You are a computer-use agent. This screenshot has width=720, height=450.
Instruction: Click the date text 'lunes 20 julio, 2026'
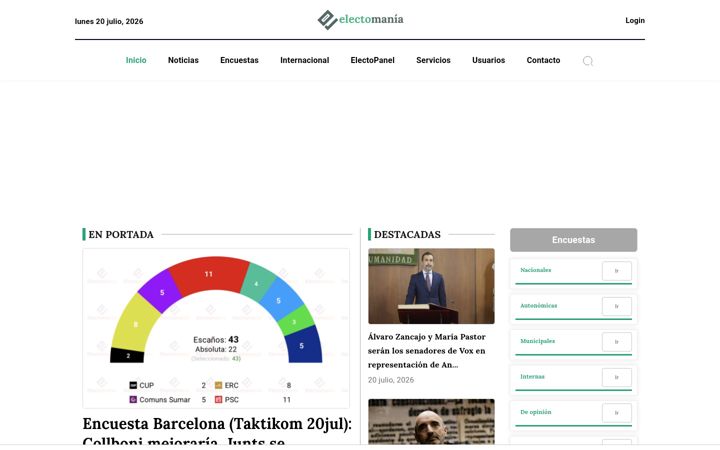point(109,21)
